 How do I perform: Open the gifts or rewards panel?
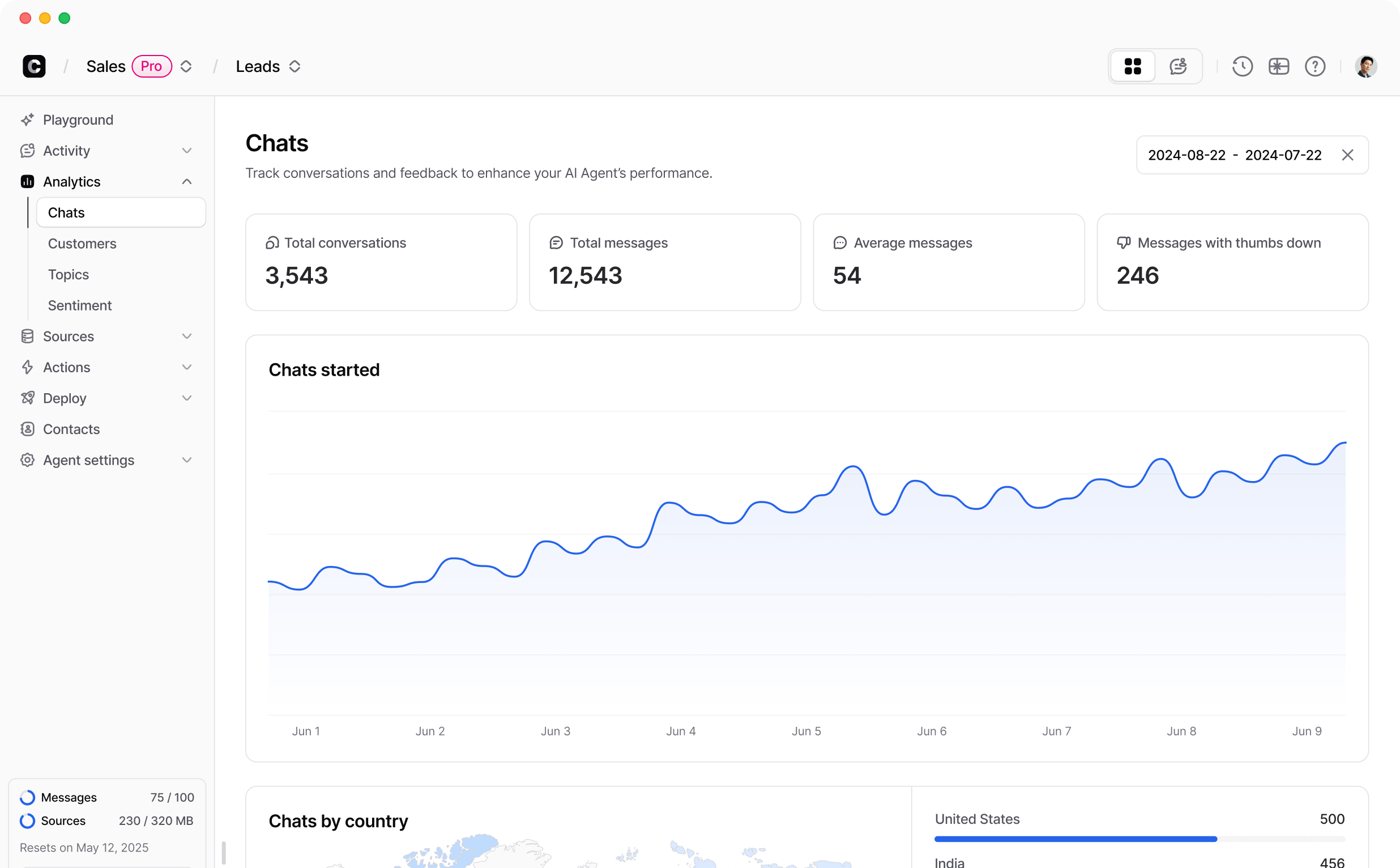[1279, 66]
